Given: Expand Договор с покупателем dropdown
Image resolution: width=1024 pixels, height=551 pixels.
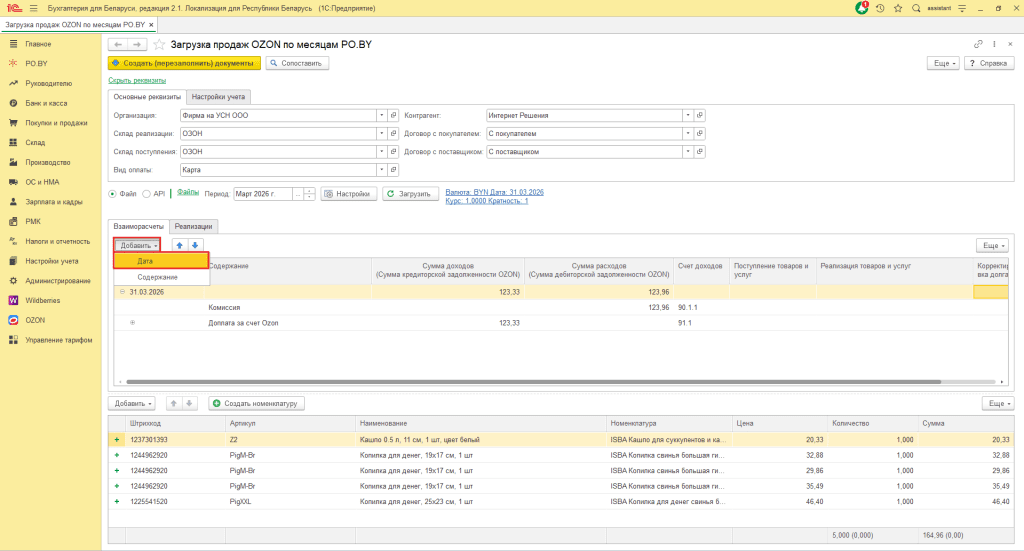Looking at the screenshot, I should tap(688, 133).
